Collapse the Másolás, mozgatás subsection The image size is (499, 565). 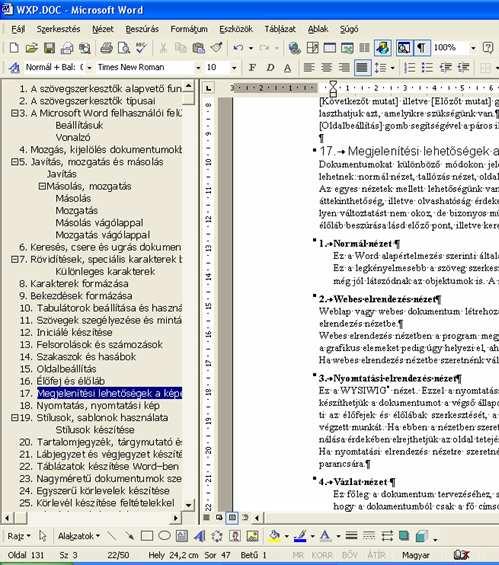[42, 186]
